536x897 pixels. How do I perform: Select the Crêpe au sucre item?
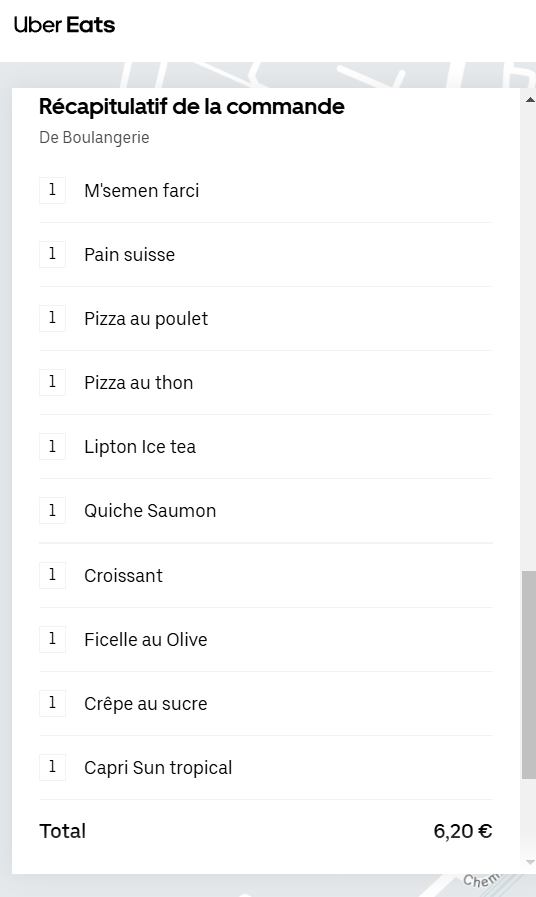coord(265,704)
